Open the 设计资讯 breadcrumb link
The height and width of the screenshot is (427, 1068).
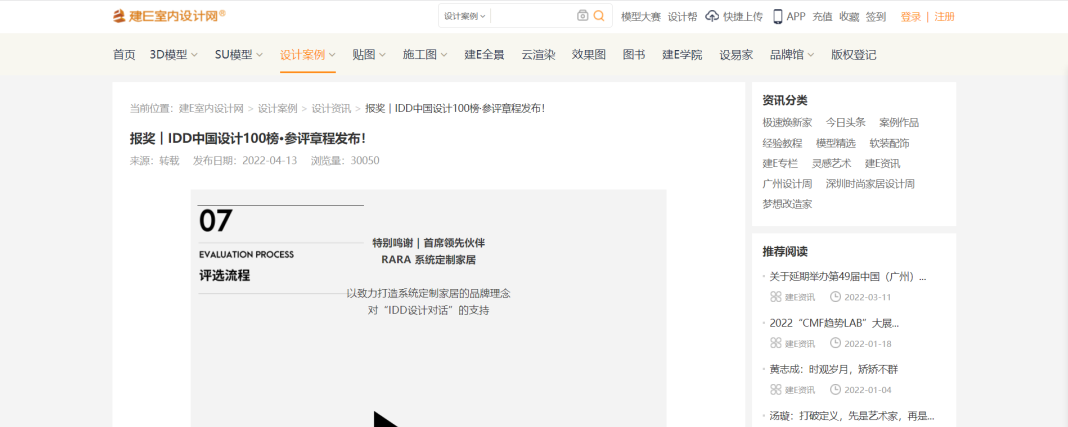point(331,108)
